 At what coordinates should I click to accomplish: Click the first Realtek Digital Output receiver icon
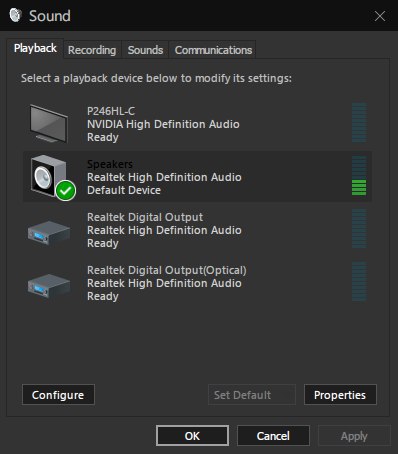[x=49, y=232]
